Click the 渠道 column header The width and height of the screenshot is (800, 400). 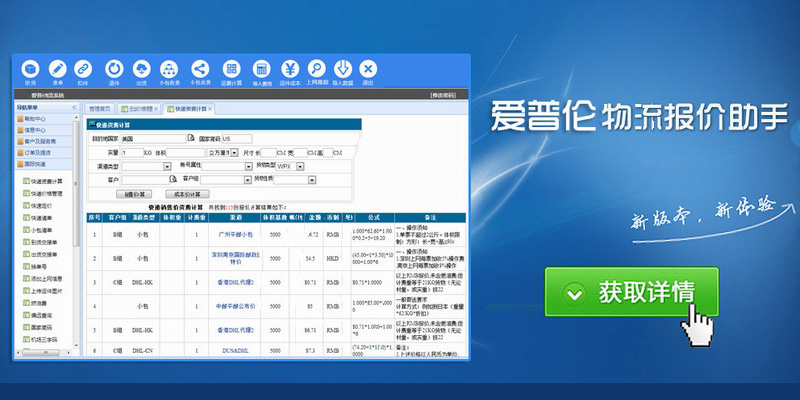coord(235,218)
